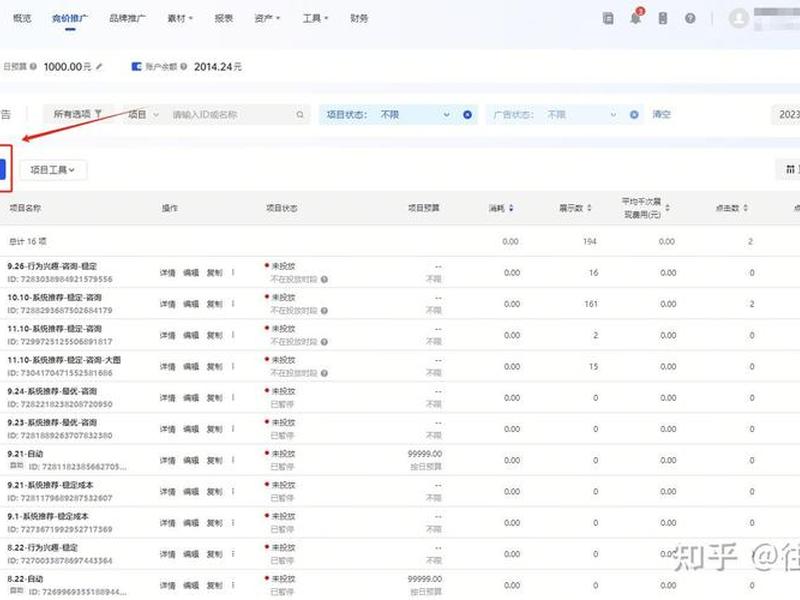800x600 pixels.
Task: Edit the 1000.00 daily budget with pencil icon
Action: click(99, 66)
